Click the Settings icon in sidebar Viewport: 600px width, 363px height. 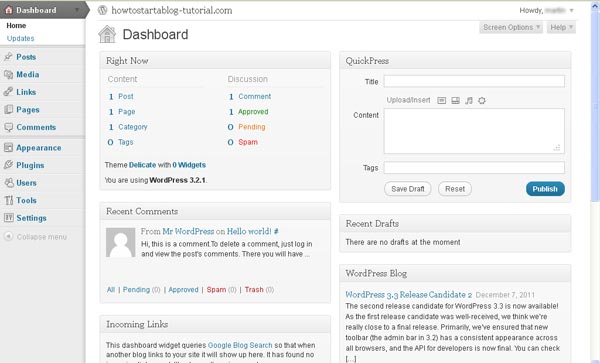coord(8,218)
